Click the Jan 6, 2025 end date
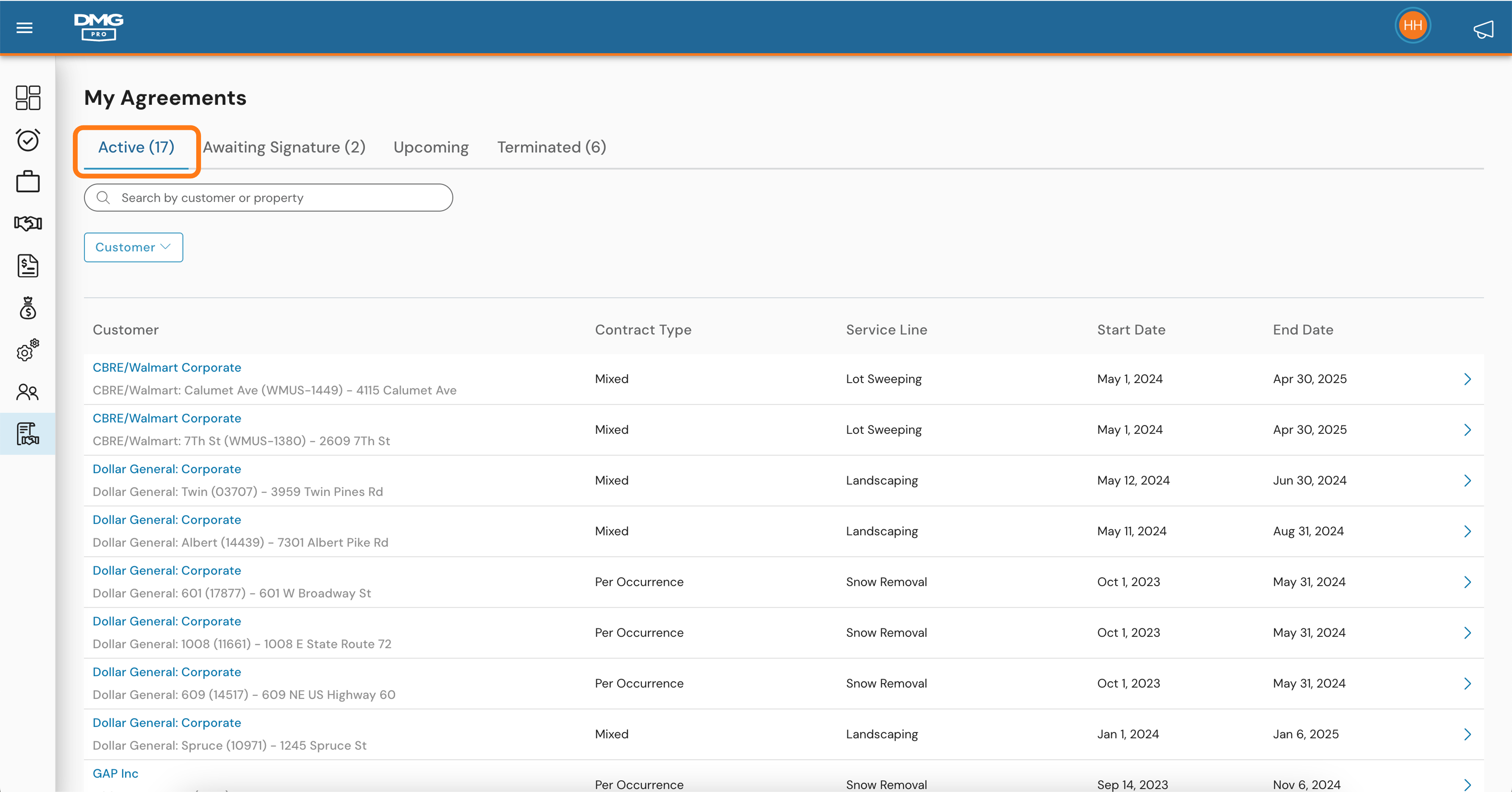The height and width of the screenshot is (792, 1512). 1305,735
